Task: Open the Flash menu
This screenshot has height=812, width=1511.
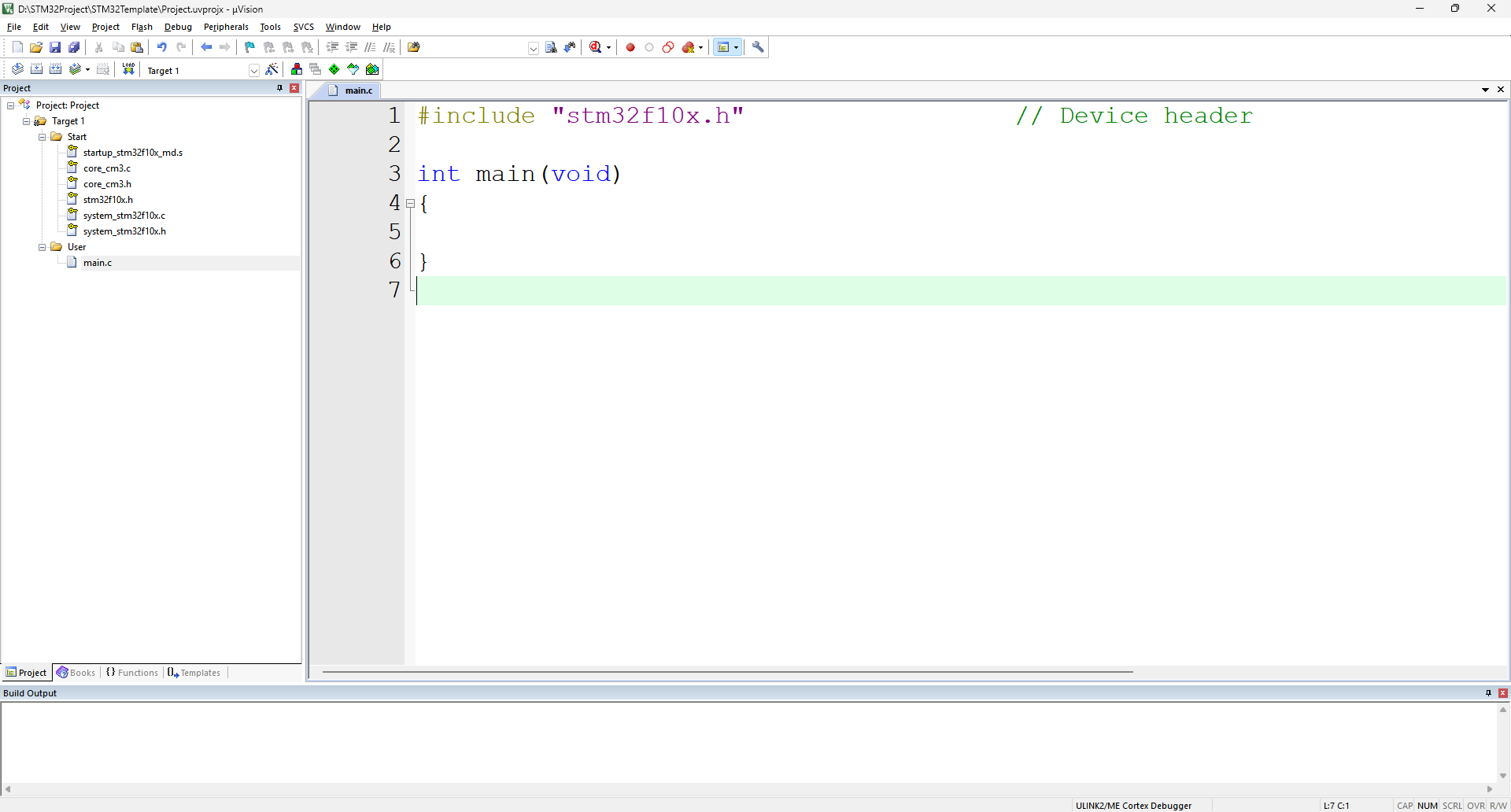Action: (x=142, y=27)
